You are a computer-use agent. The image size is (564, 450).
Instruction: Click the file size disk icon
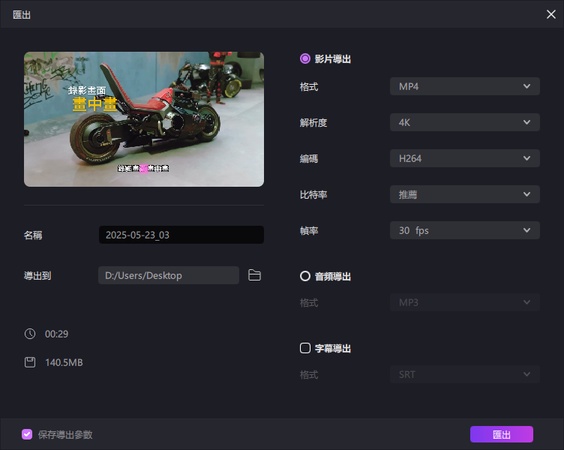(30, 362)
